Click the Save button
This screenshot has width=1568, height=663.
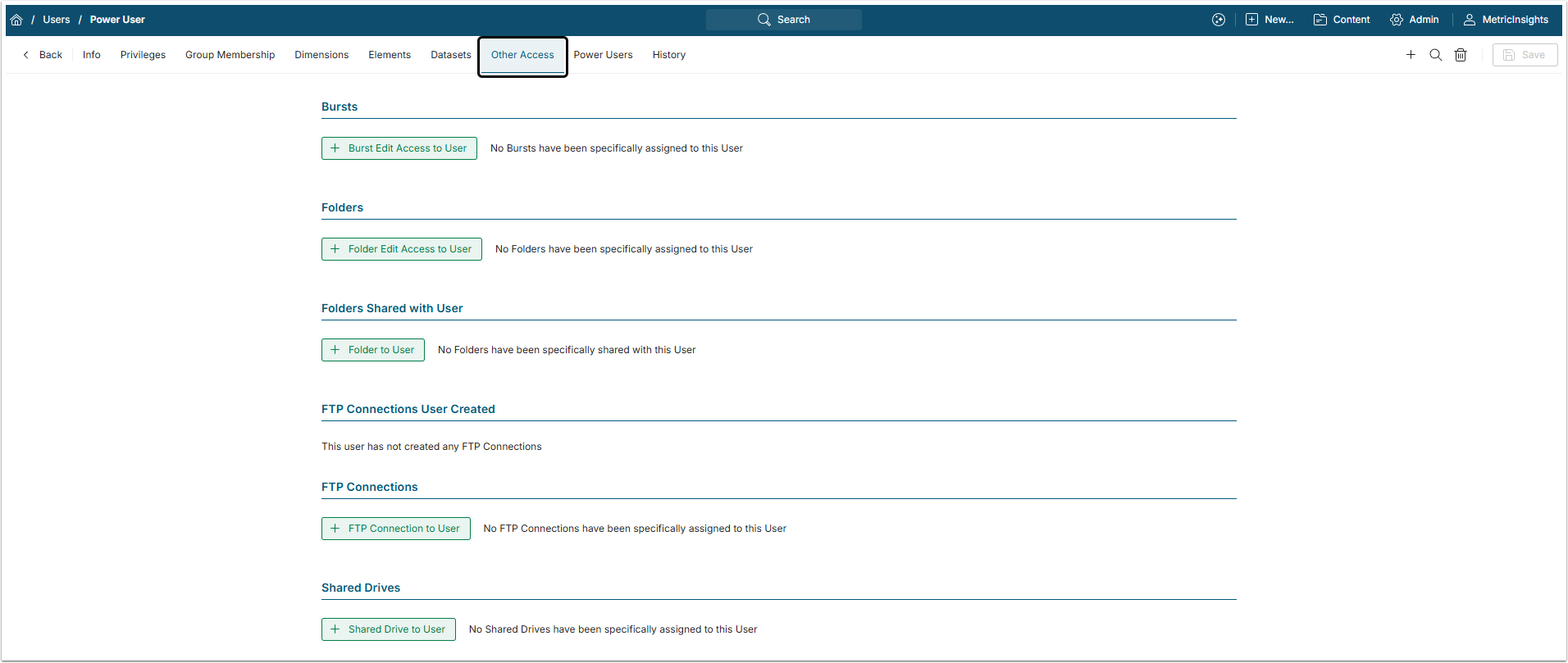pyautogui.click(x=1525, y=55)
